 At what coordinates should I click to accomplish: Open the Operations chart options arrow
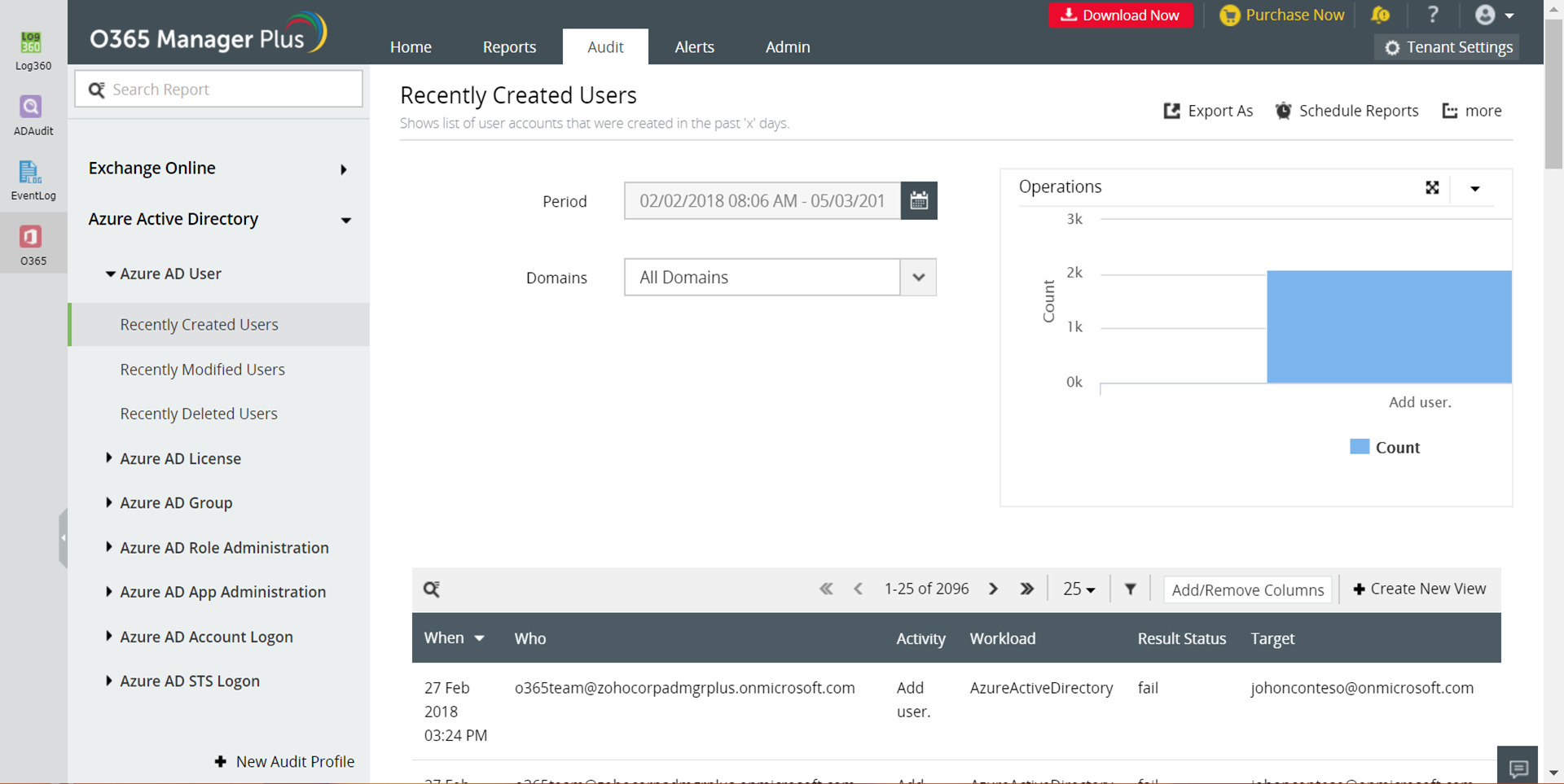point(1474,188)
